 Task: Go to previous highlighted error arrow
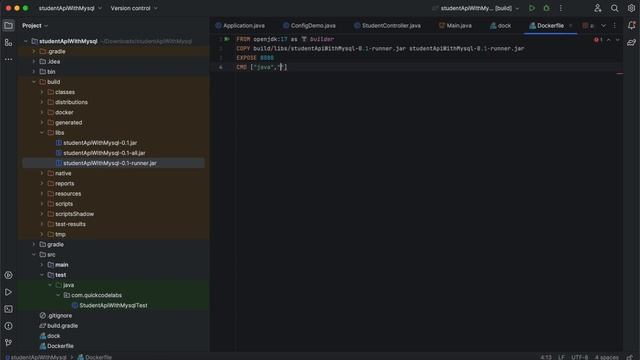(x=609, y=40)
